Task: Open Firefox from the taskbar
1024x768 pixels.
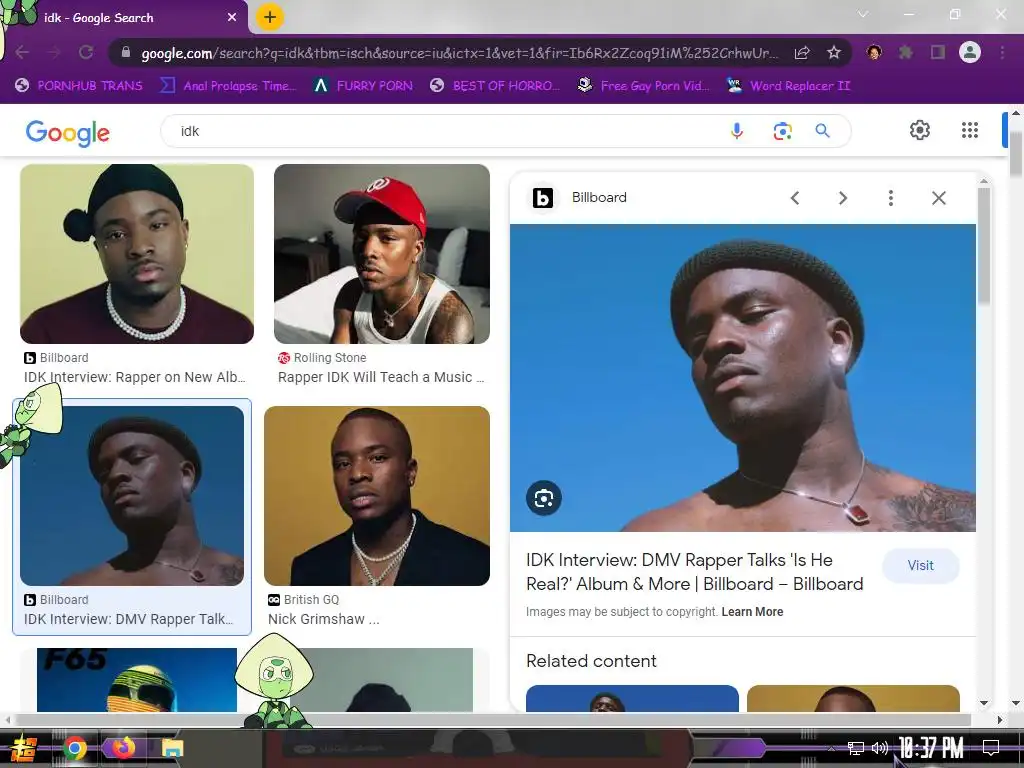Action: (123, 748)
